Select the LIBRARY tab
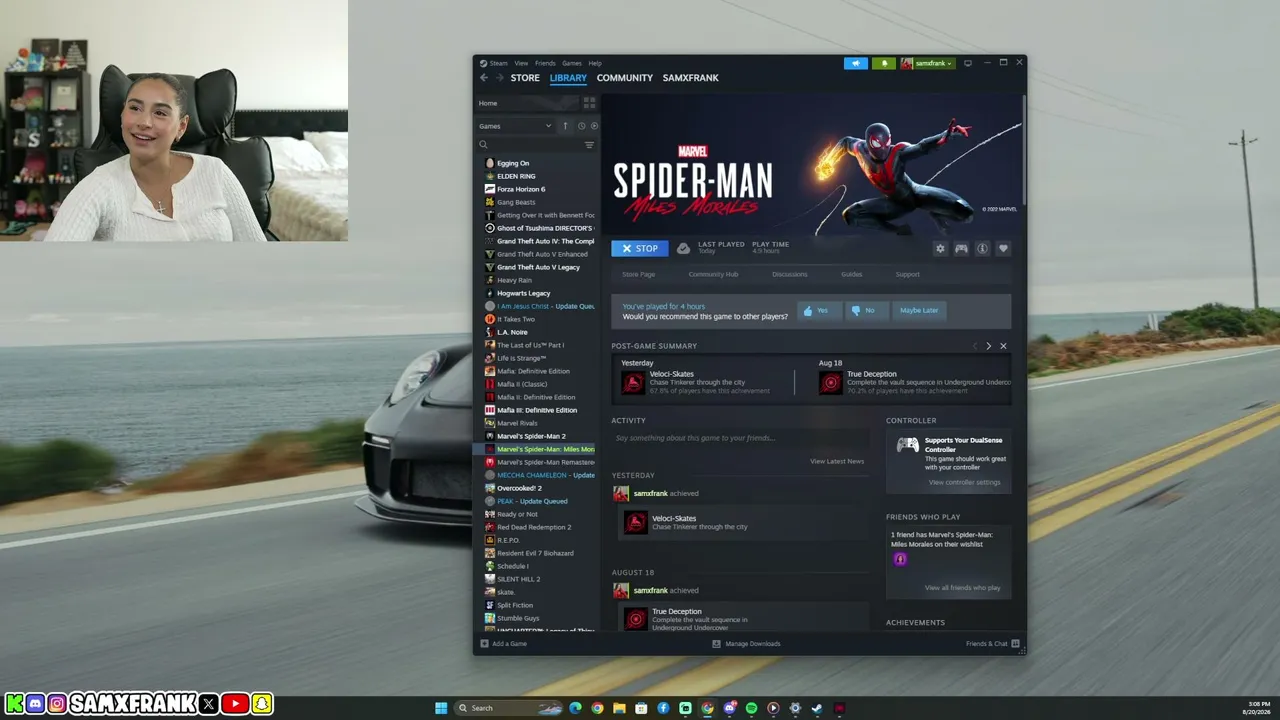1280x720 pixels. (x=568, y=78)
